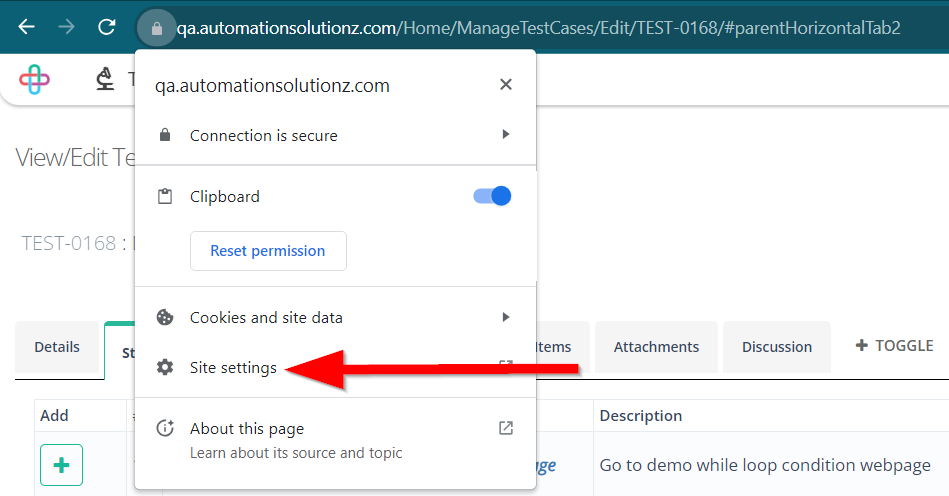Screen dimensions: 949x496
Task: Toggle off the Clipboard permission switch
Action: (492, 196)
